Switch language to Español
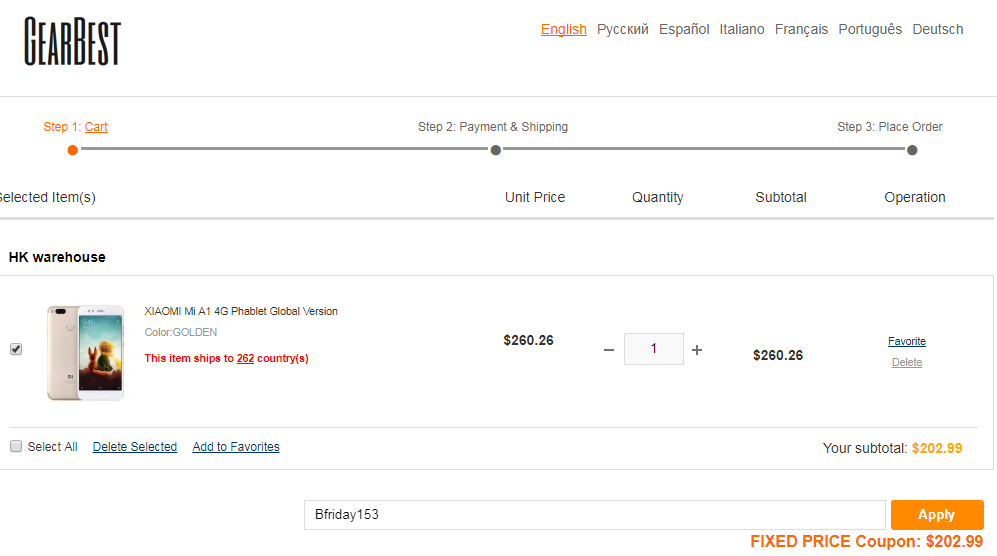997x556 pixels. [684, 29]
